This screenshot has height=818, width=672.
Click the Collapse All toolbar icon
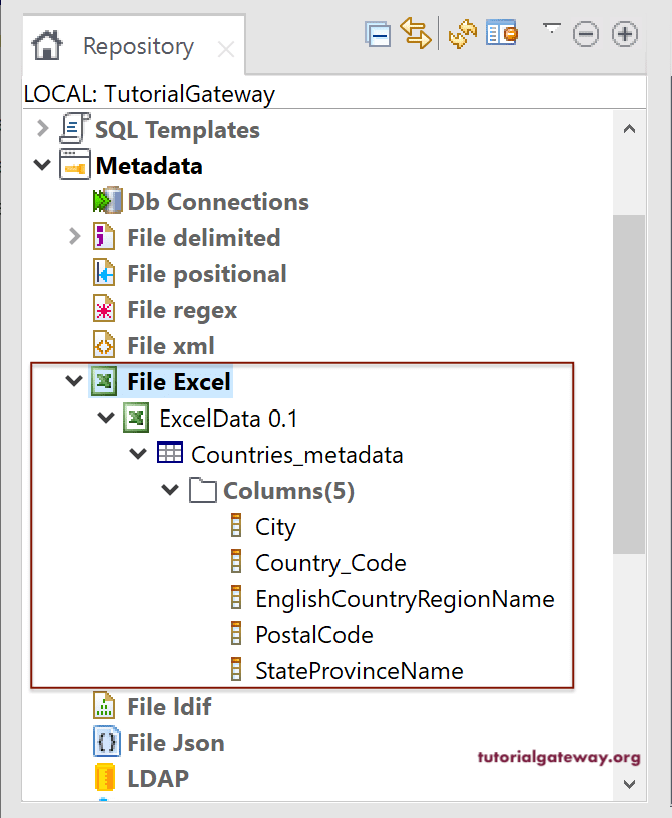(378, 34)
